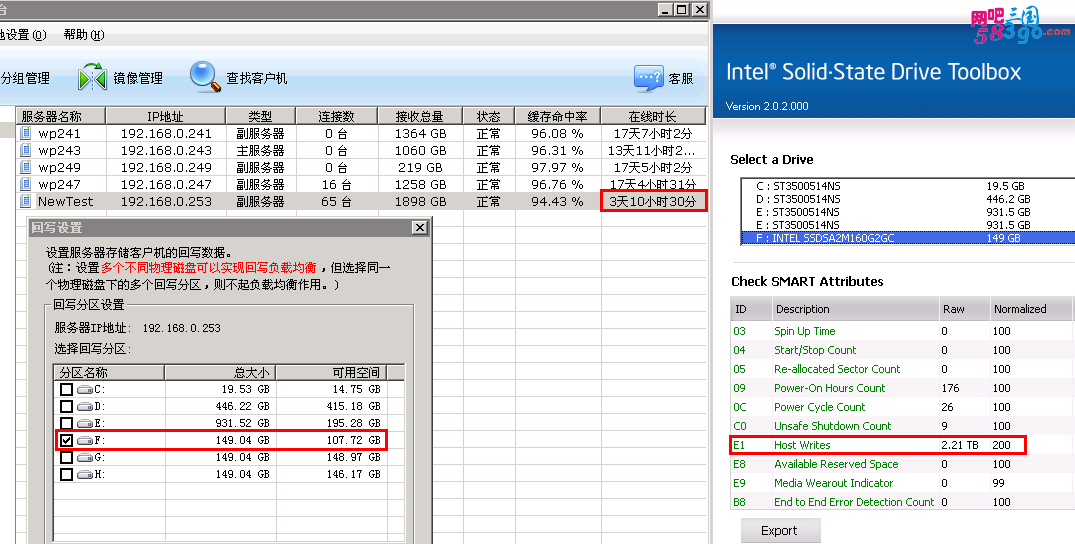Screen dimensions: 1075x544
Task: Click Power Cycle Count attribute
Action: (x=820, y=407)
